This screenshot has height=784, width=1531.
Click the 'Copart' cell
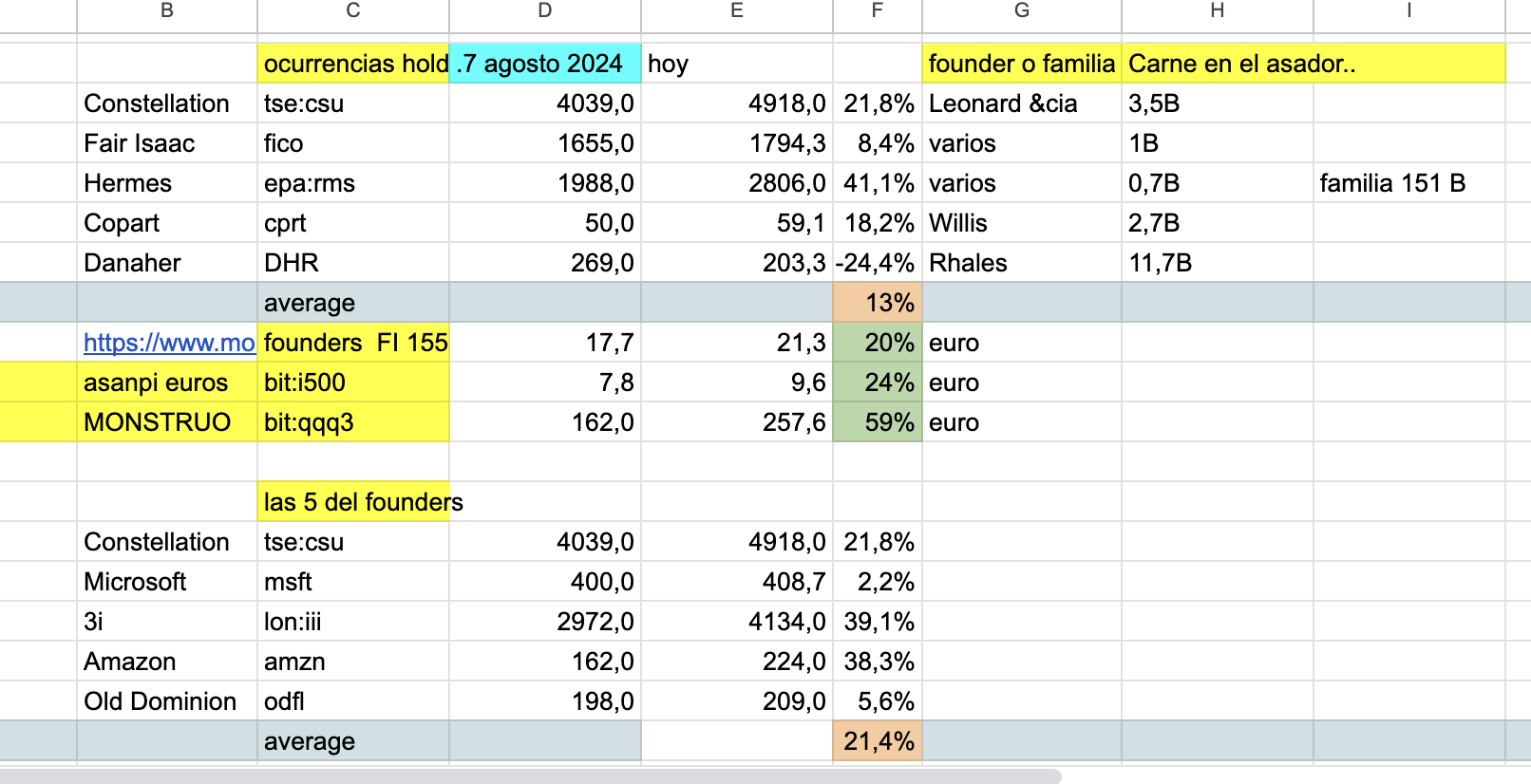[167, 223]
